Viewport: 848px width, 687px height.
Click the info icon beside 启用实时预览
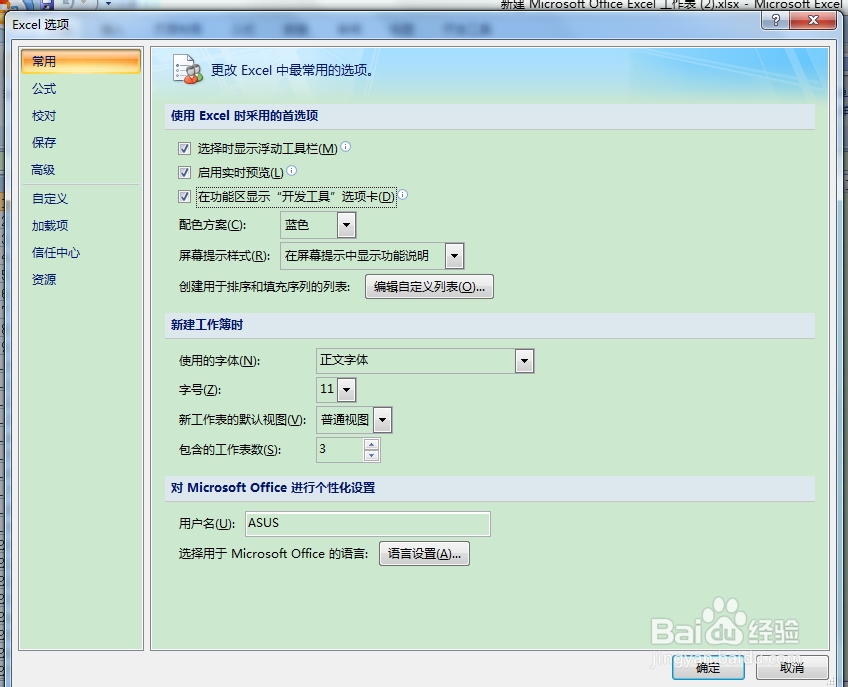tap(292, 171)
